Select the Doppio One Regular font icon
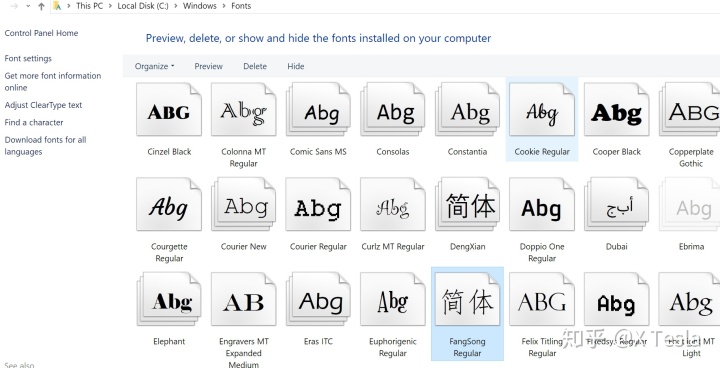 point(542,204)
